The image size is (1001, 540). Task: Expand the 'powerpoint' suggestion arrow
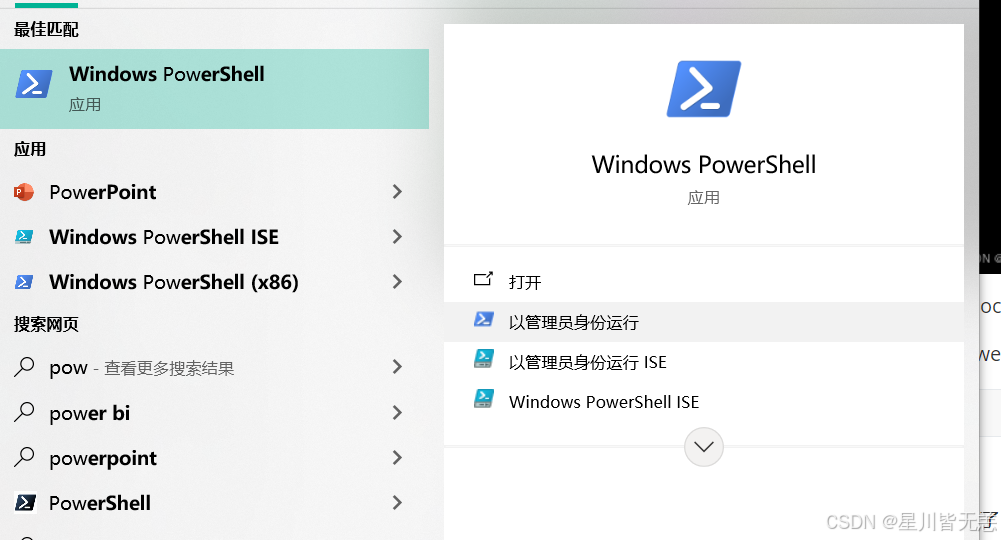pyautogui.click(x=397, y=458)
